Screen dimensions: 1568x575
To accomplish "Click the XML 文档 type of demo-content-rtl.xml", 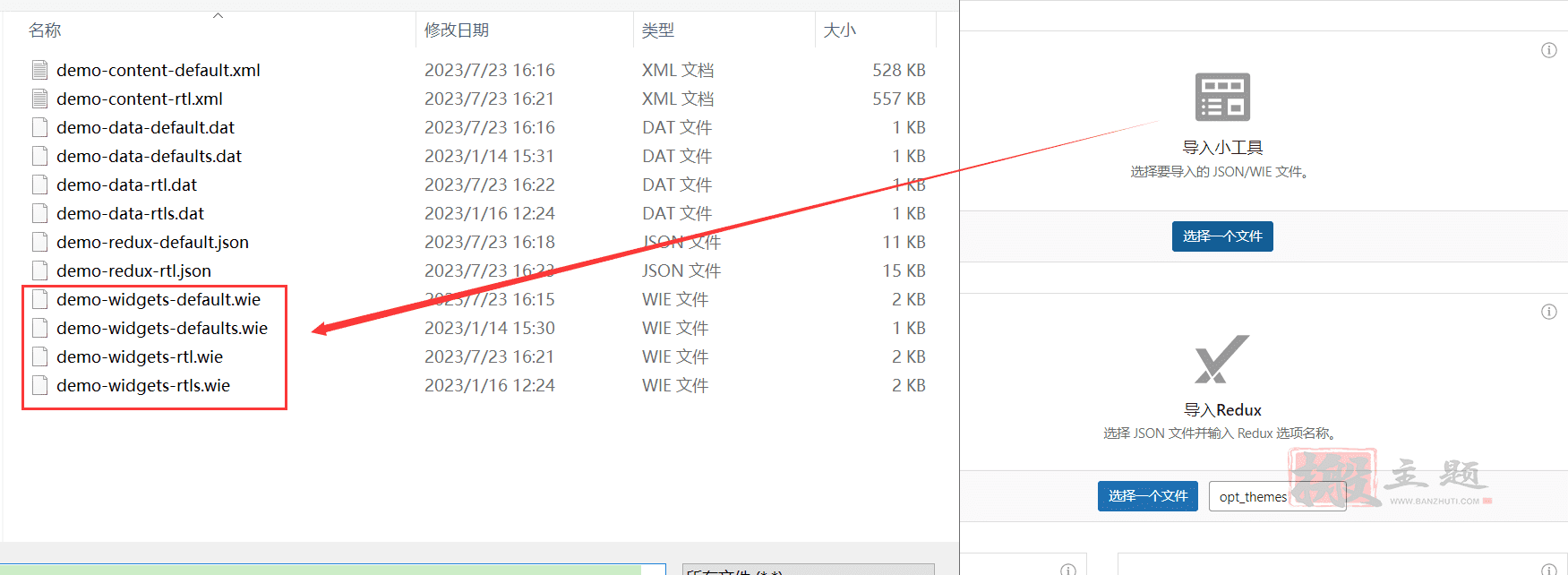I will (678, 99).
